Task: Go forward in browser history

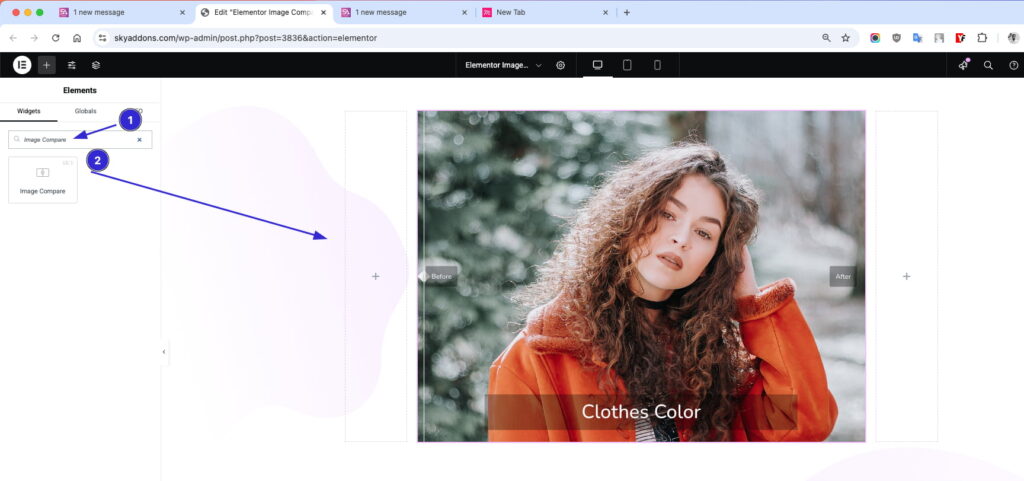Action: [x=35, y=39]
